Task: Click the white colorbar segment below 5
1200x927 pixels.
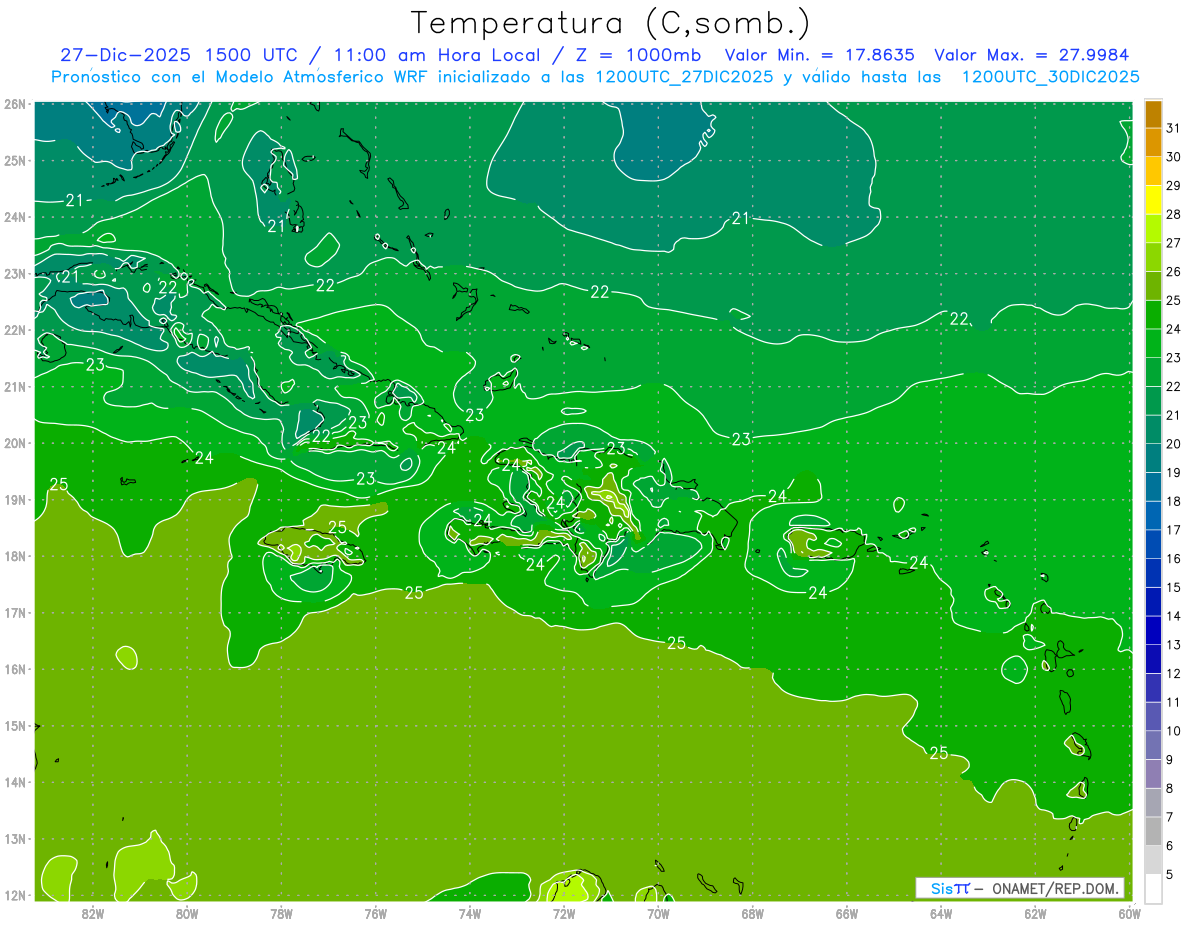Action: 1153,888
